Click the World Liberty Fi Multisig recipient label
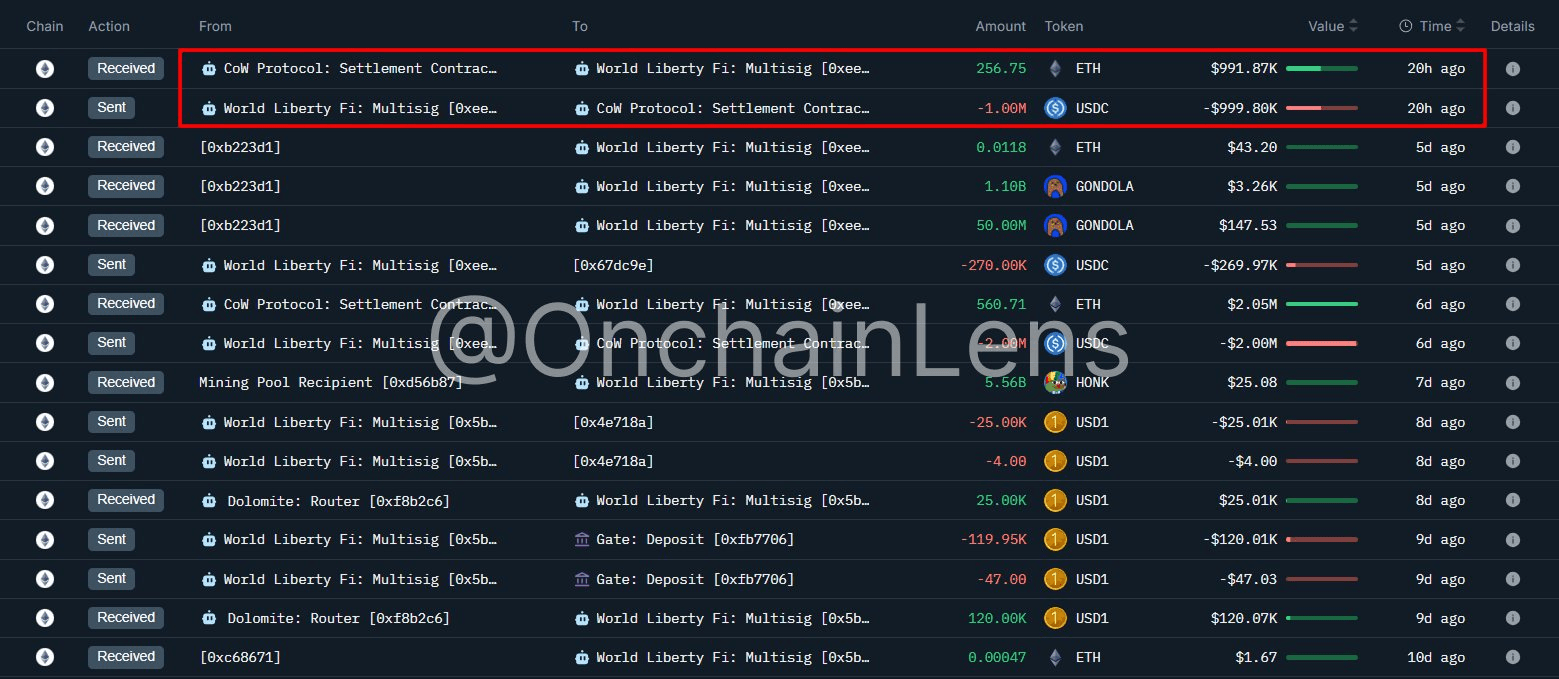 [x=733, y=68]
